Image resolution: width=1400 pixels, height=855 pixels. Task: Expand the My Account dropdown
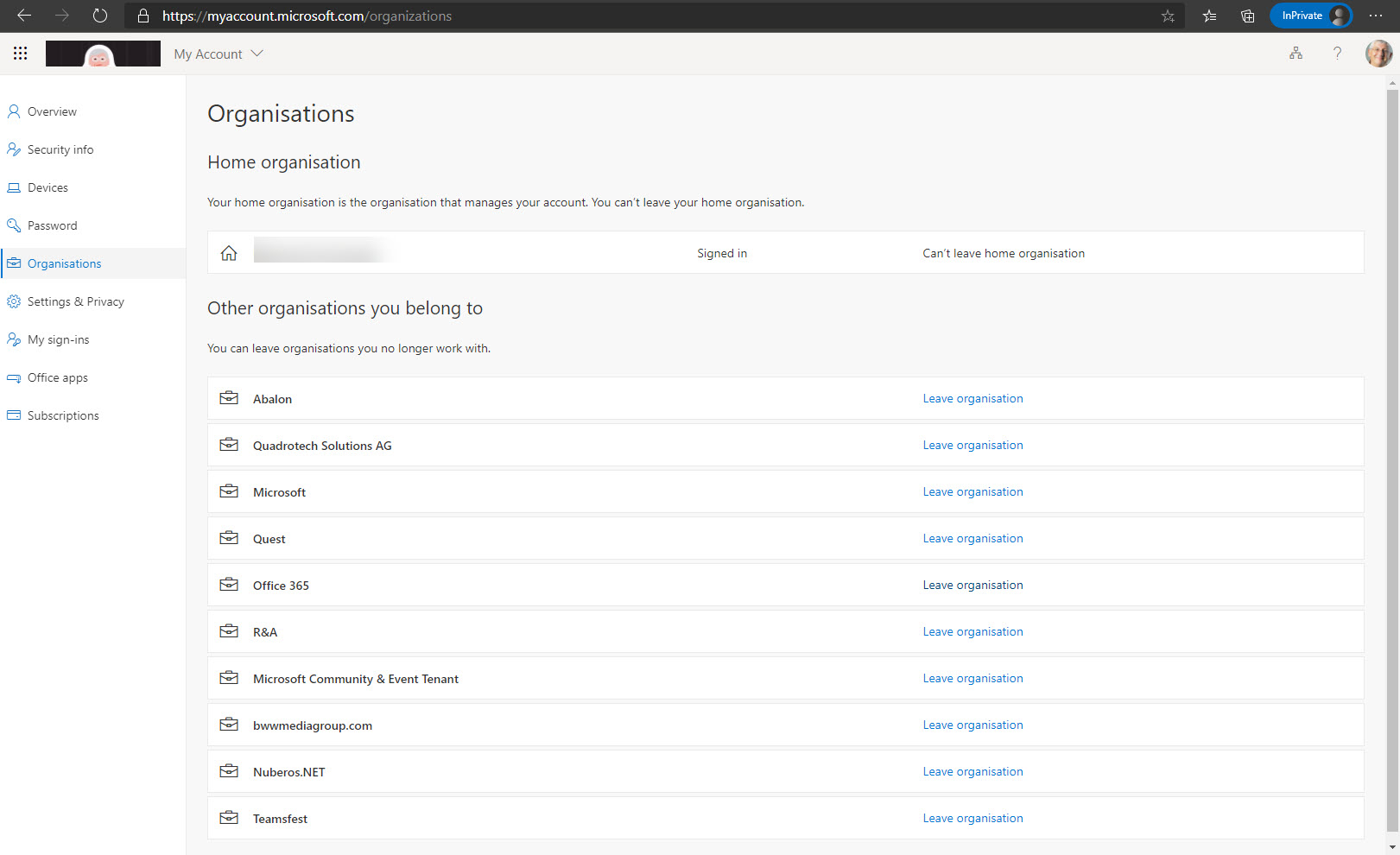[219, 54]
